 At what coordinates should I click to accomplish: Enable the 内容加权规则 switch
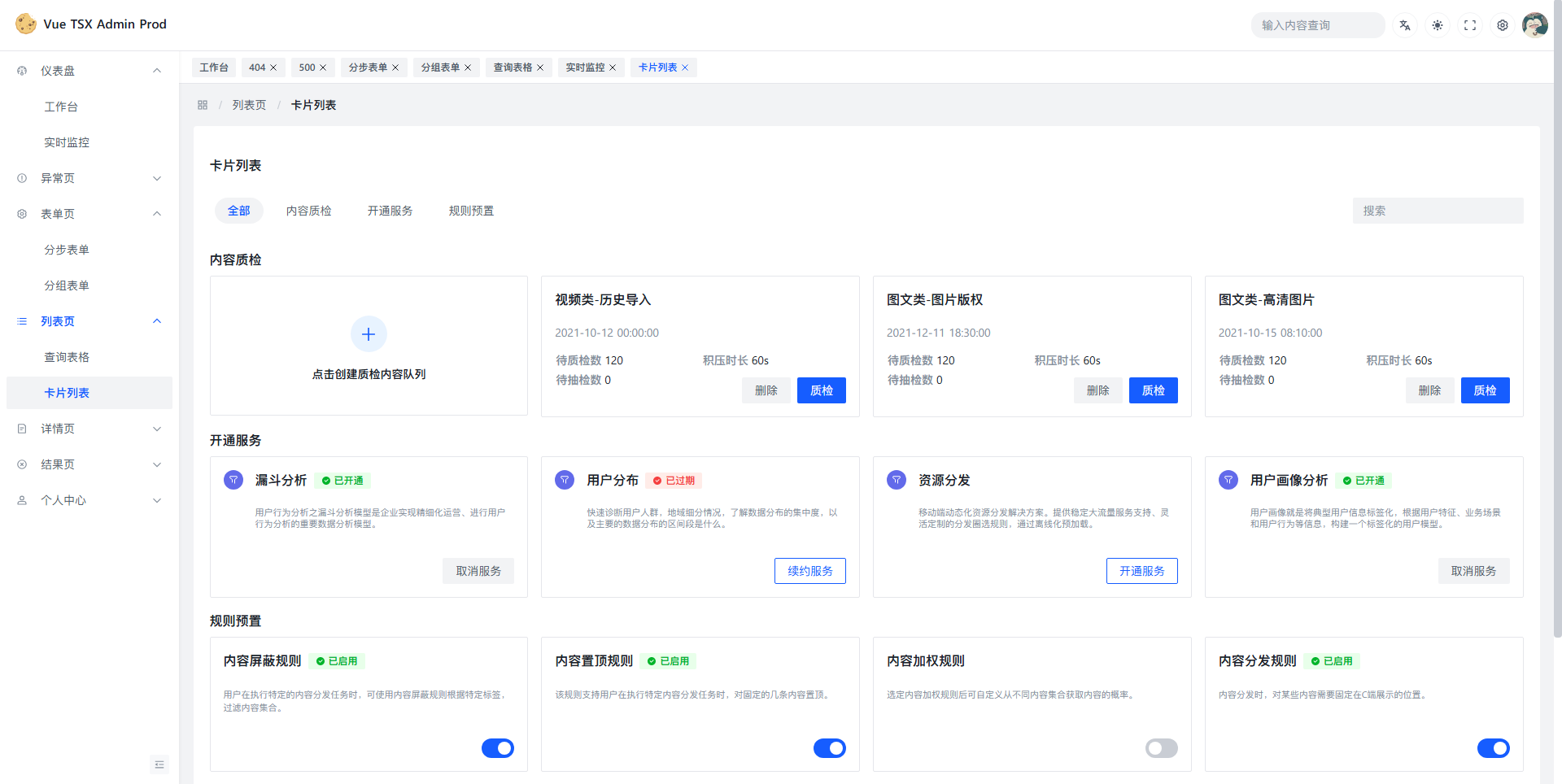click(x=1161, y=748)
